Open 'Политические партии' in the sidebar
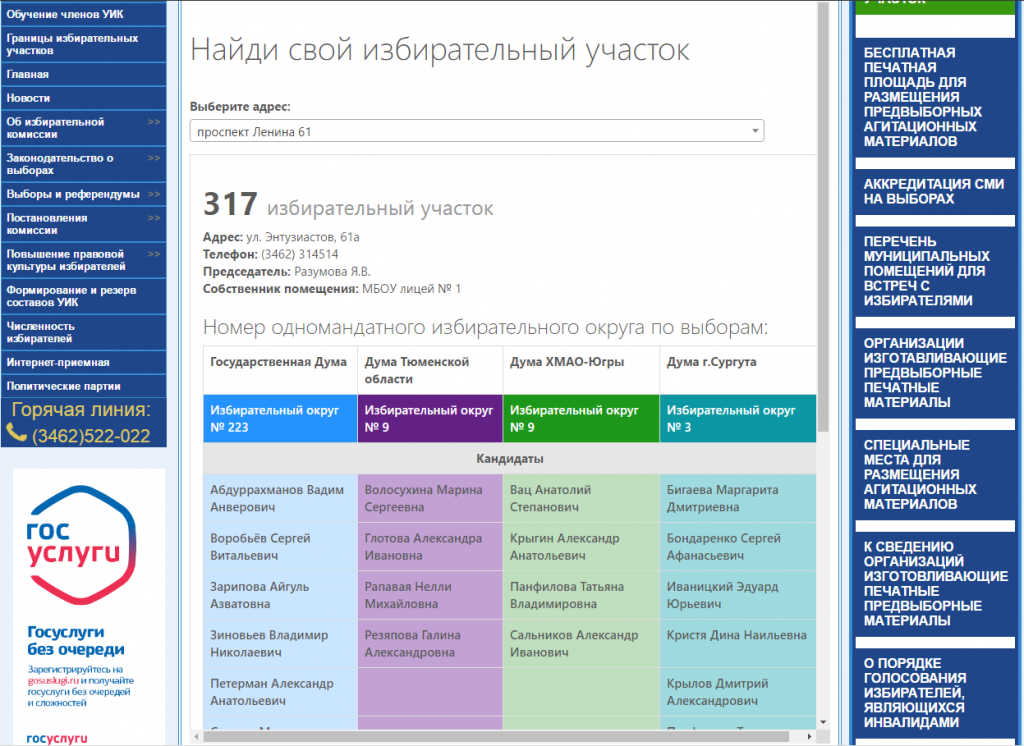Image resolution: width=1024 pixels, height=746 pixels. (x=63, y=386)
